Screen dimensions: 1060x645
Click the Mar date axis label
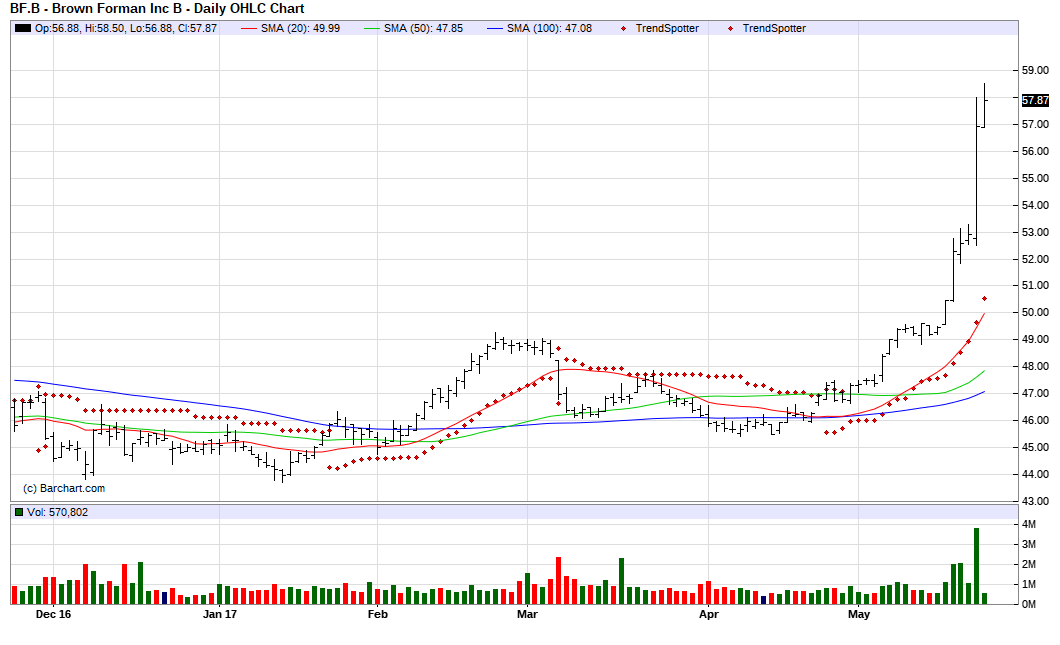[x=527, y=614]
